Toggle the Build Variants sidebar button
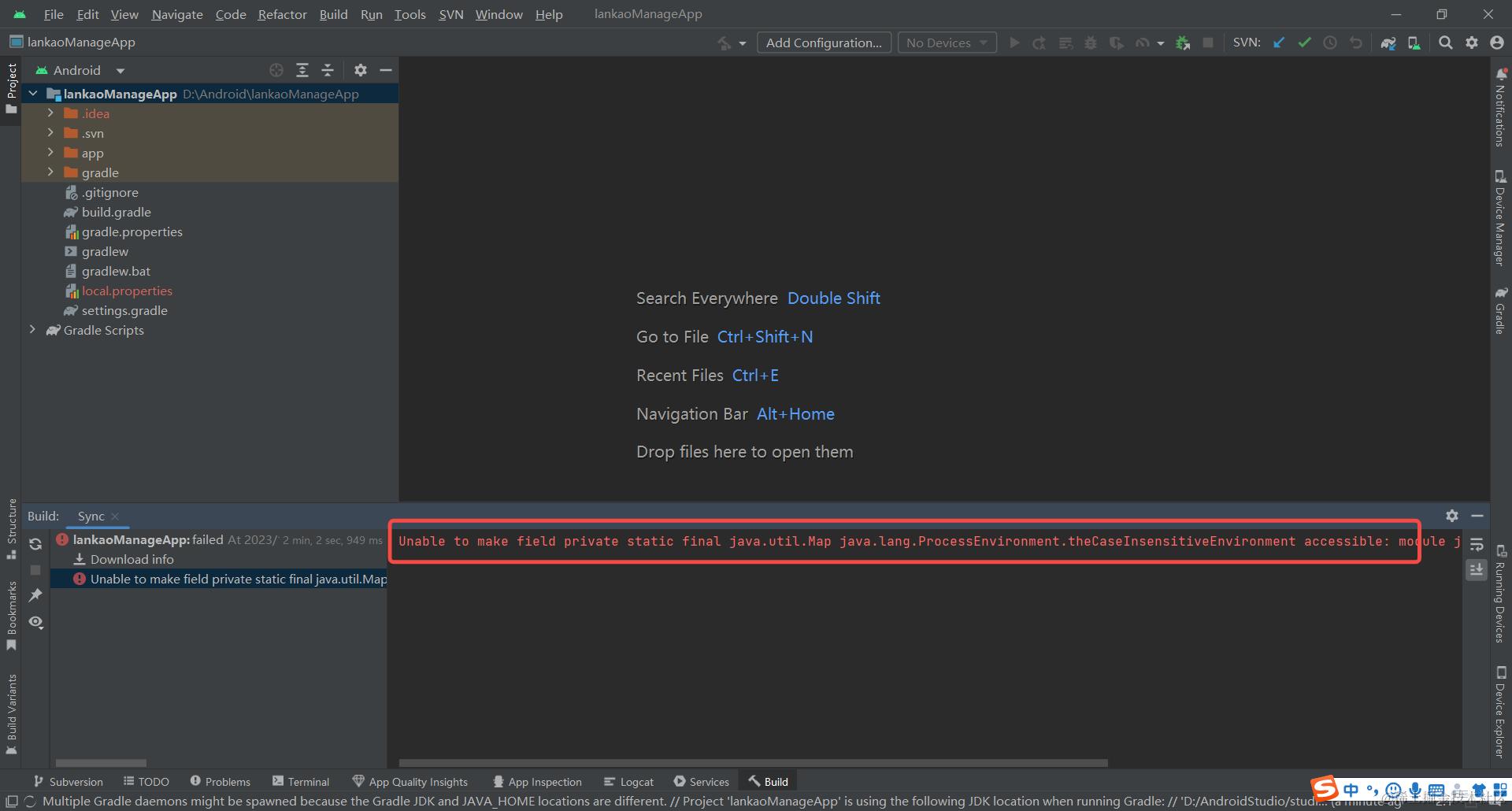Image resolution: width=1512 pixels, height=811 pixels. pyautogui.click(x=11, y=713)
